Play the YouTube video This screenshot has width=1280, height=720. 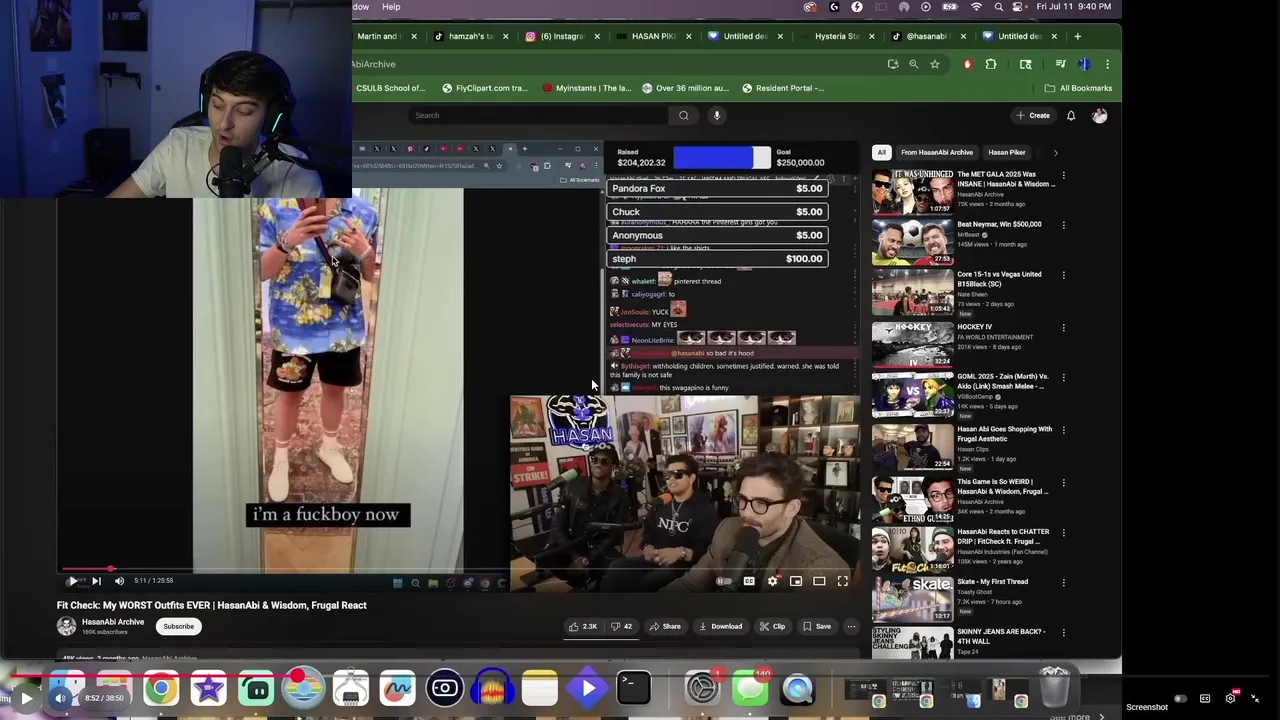[x=72, y=580]
